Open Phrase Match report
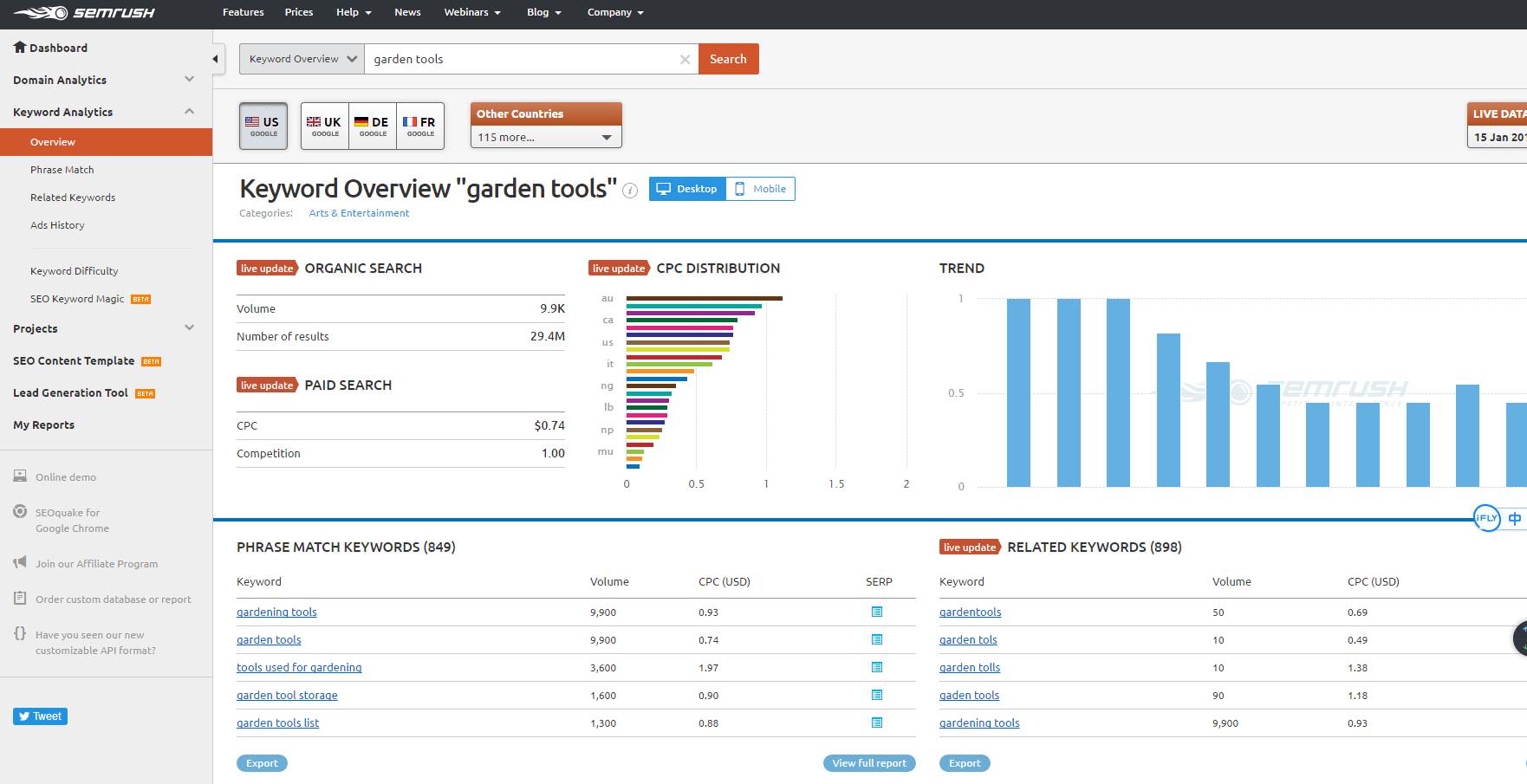The height and width of the screenshot is (784, 1527). 62,170
